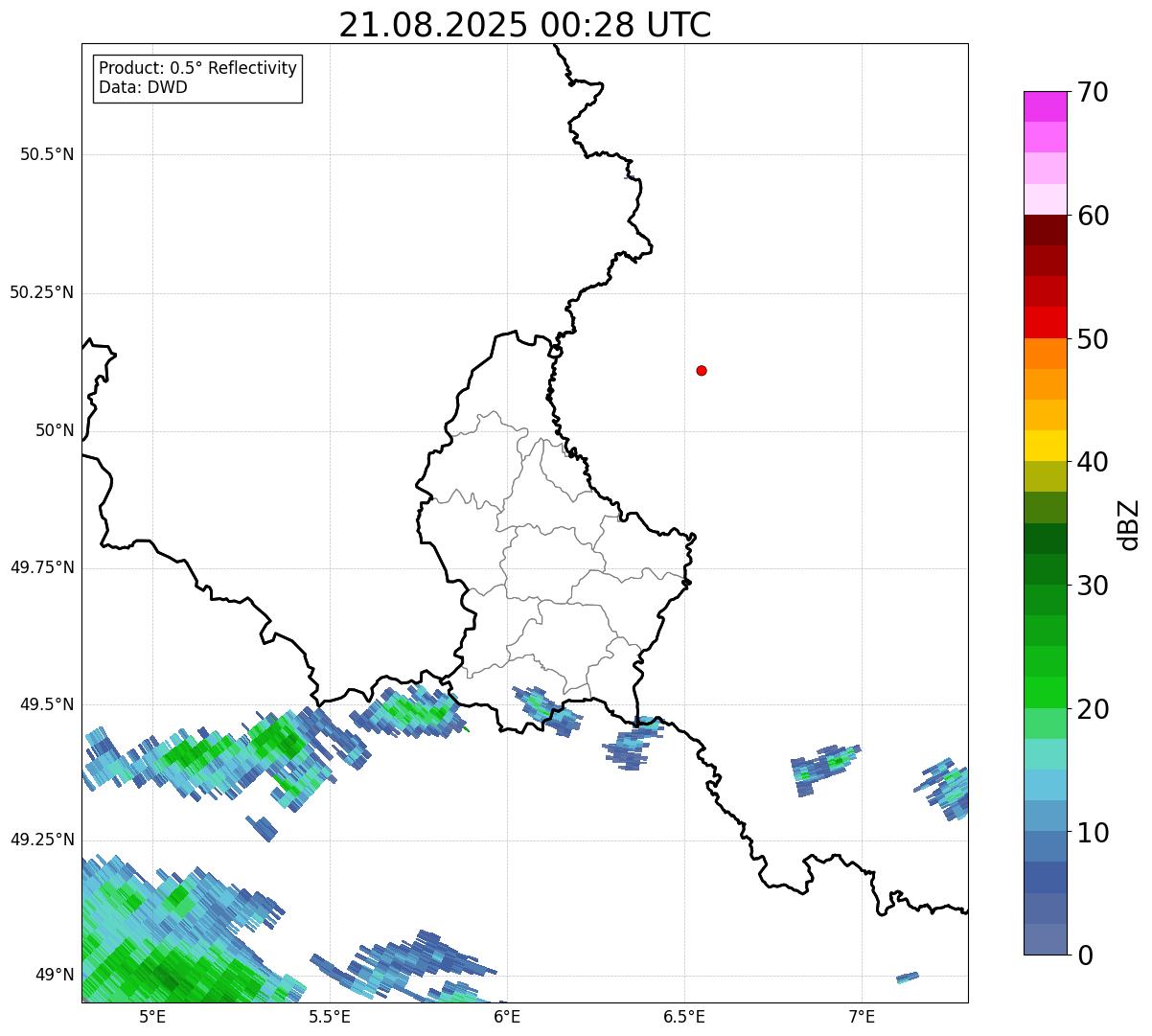This screenshot has width=1152, height=1036.
Task: Click the grayish-blue swatch just above 0
Action: (1045, 939)
